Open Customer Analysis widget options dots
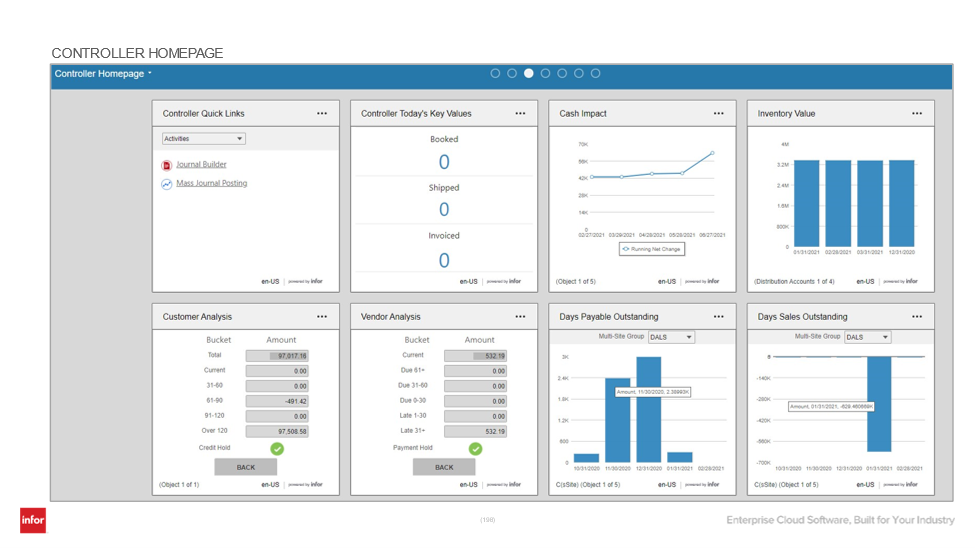Screen dimensions: 975x548 [x=321, y=317]
